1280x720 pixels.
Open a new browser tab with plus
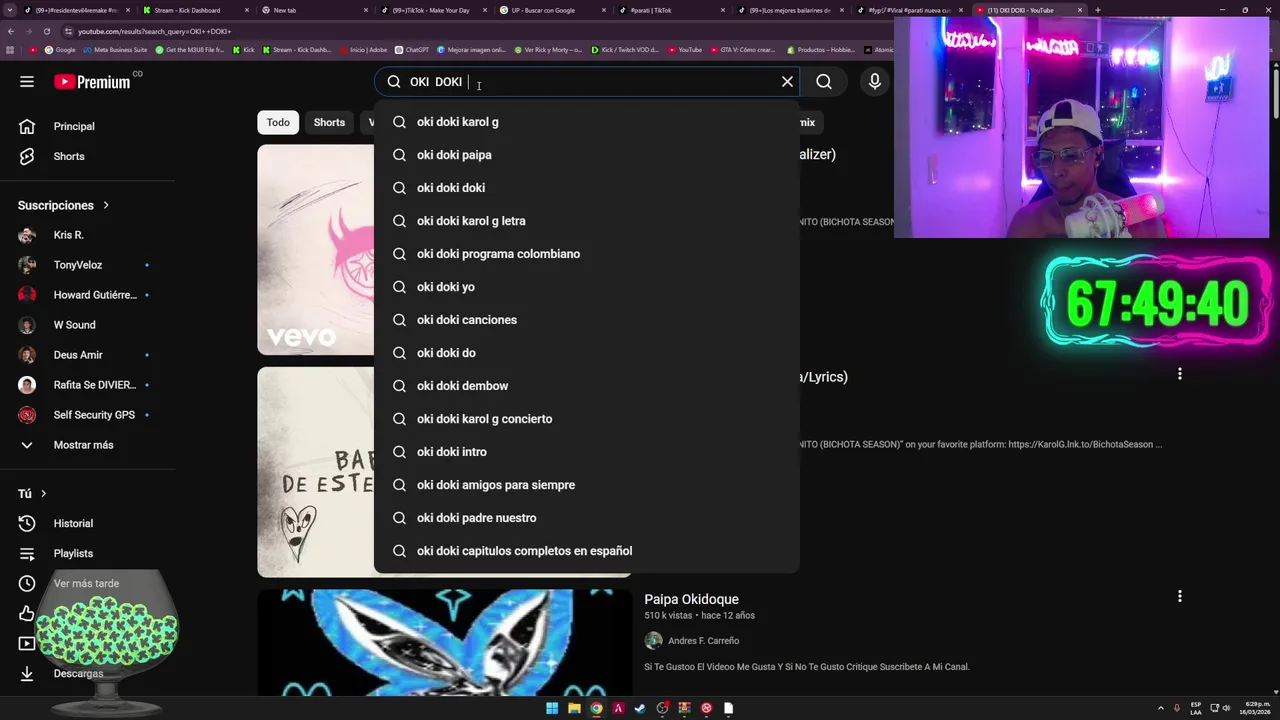1097,10
